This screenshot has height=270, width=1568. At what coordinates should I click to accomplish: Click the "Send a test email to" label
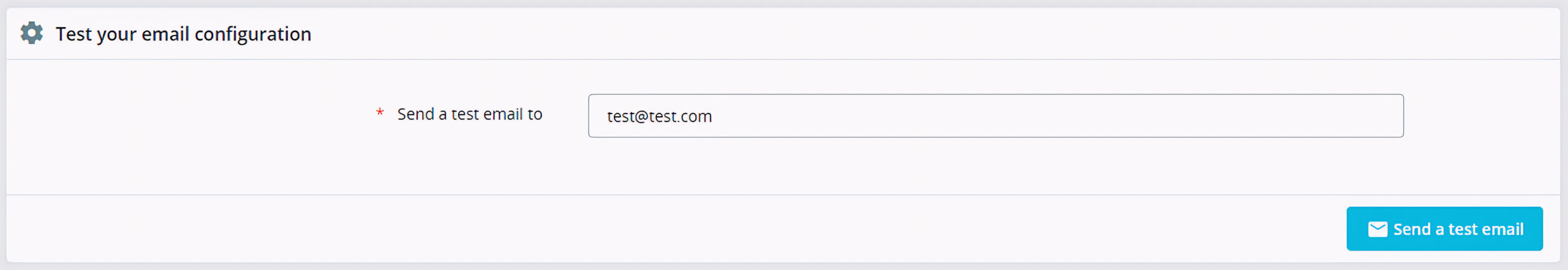469,114
